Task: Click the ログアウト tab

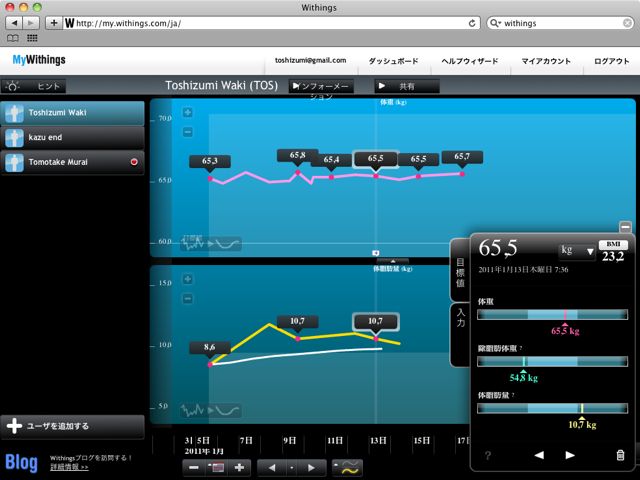Action: point(611,61)
